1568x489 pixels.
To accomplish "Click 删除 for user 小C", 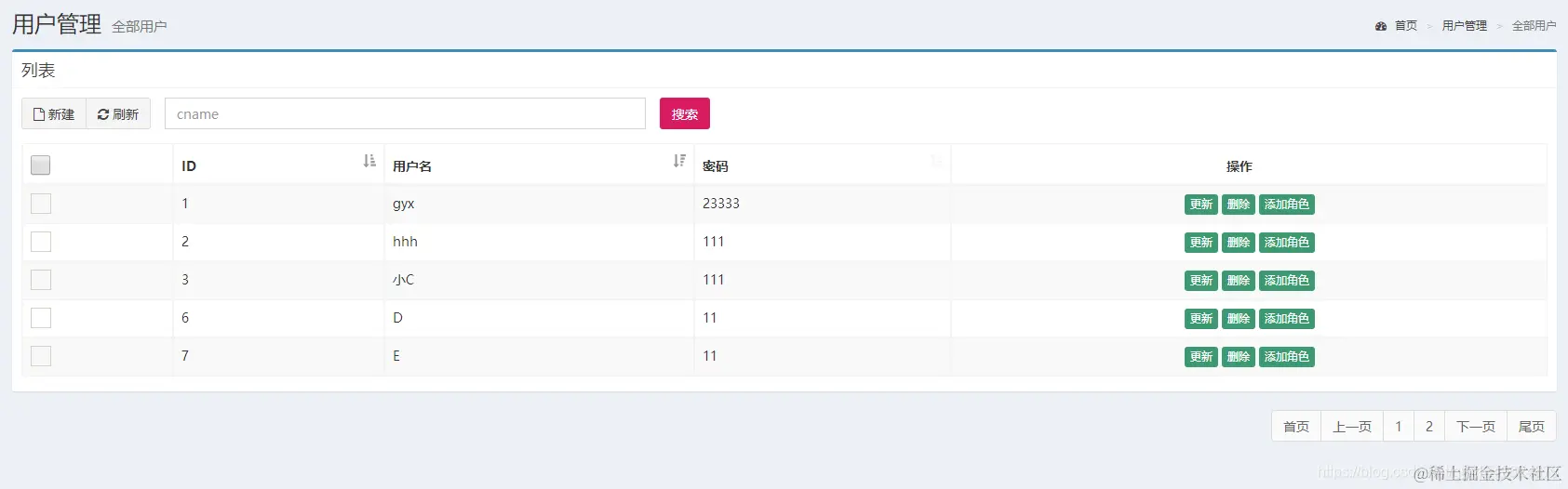I will [x=1239, y=281].
